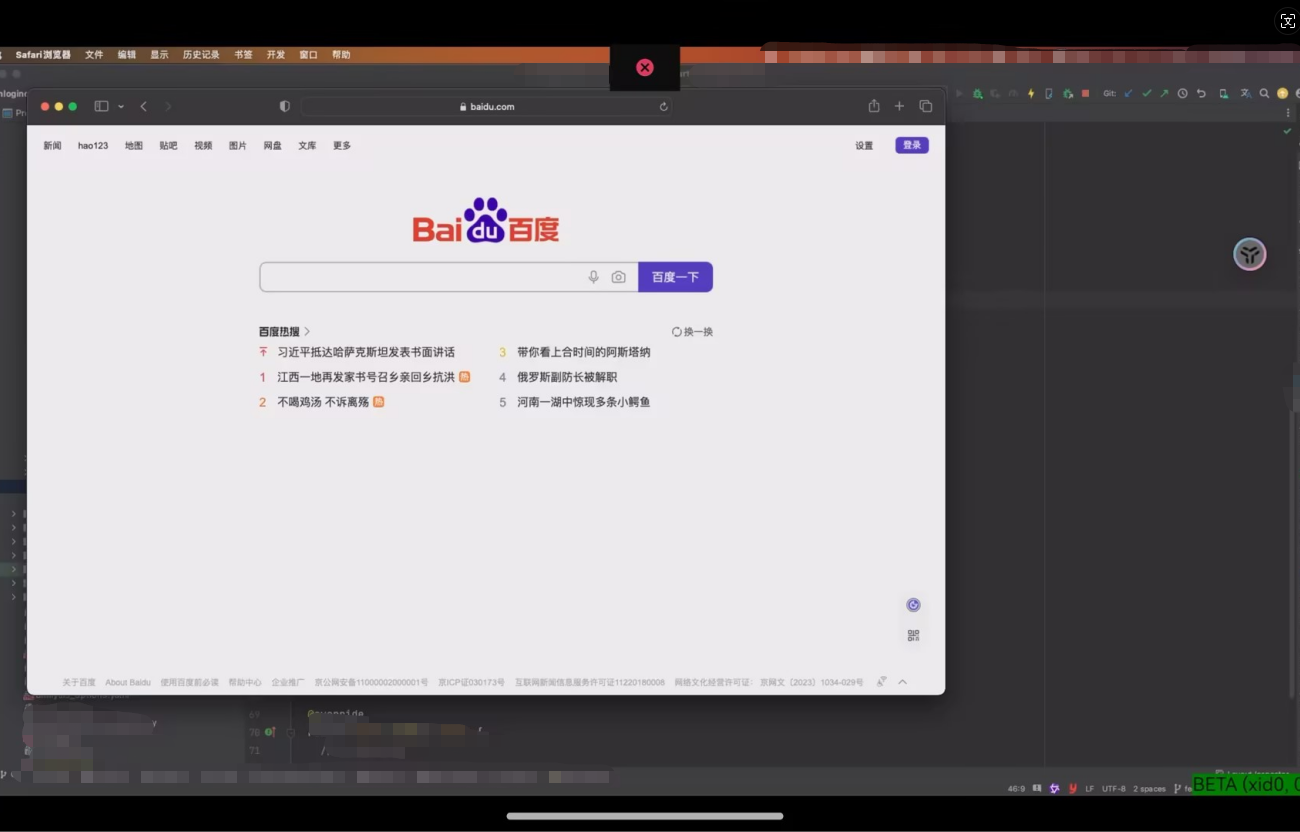
Task: Click the microphone voice search icon
Action: point(593,277)
